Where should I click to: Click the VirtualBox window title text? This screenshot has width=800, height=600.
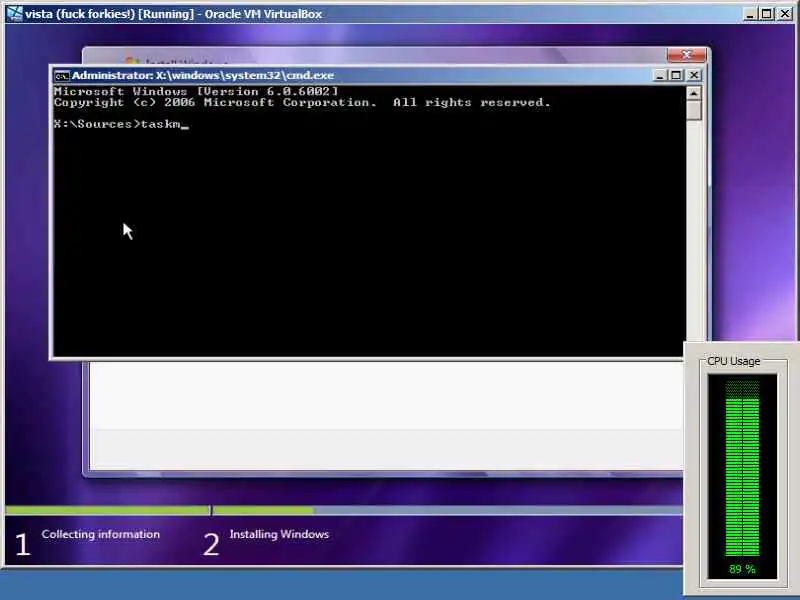[x=173, y=14]
